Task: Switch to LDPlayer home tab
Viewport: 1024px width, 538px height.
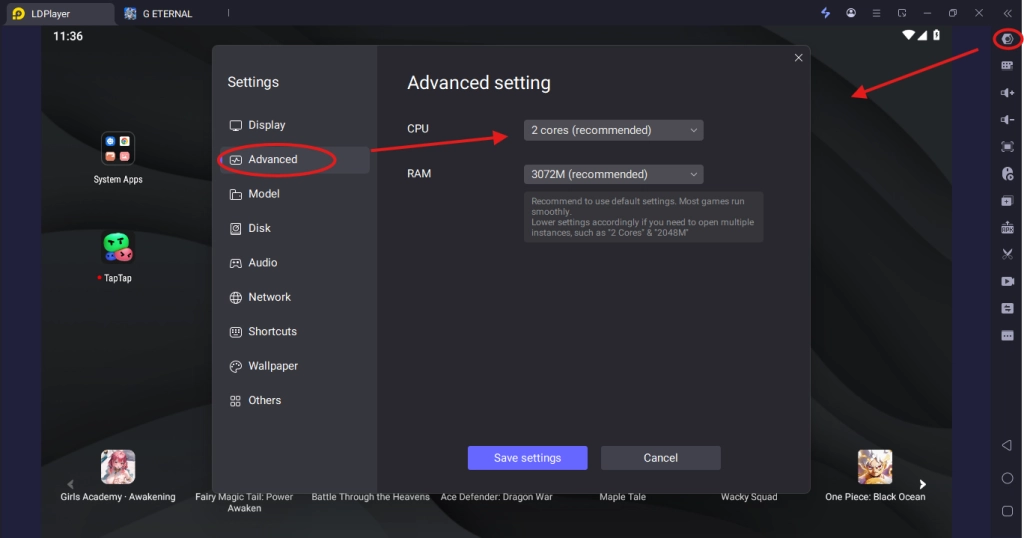Action: pos(59,14)
